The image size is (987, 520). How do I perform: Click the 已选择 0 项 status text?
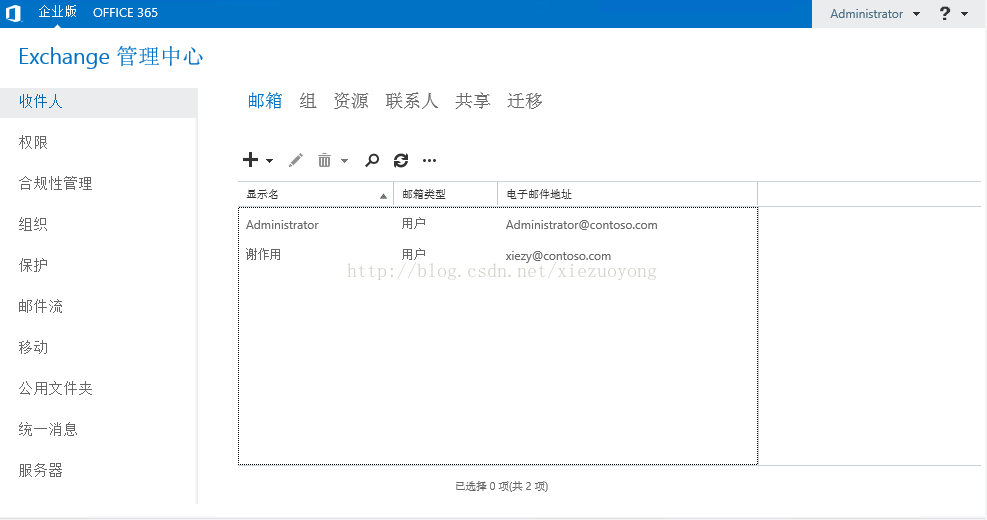pos(502,486)
